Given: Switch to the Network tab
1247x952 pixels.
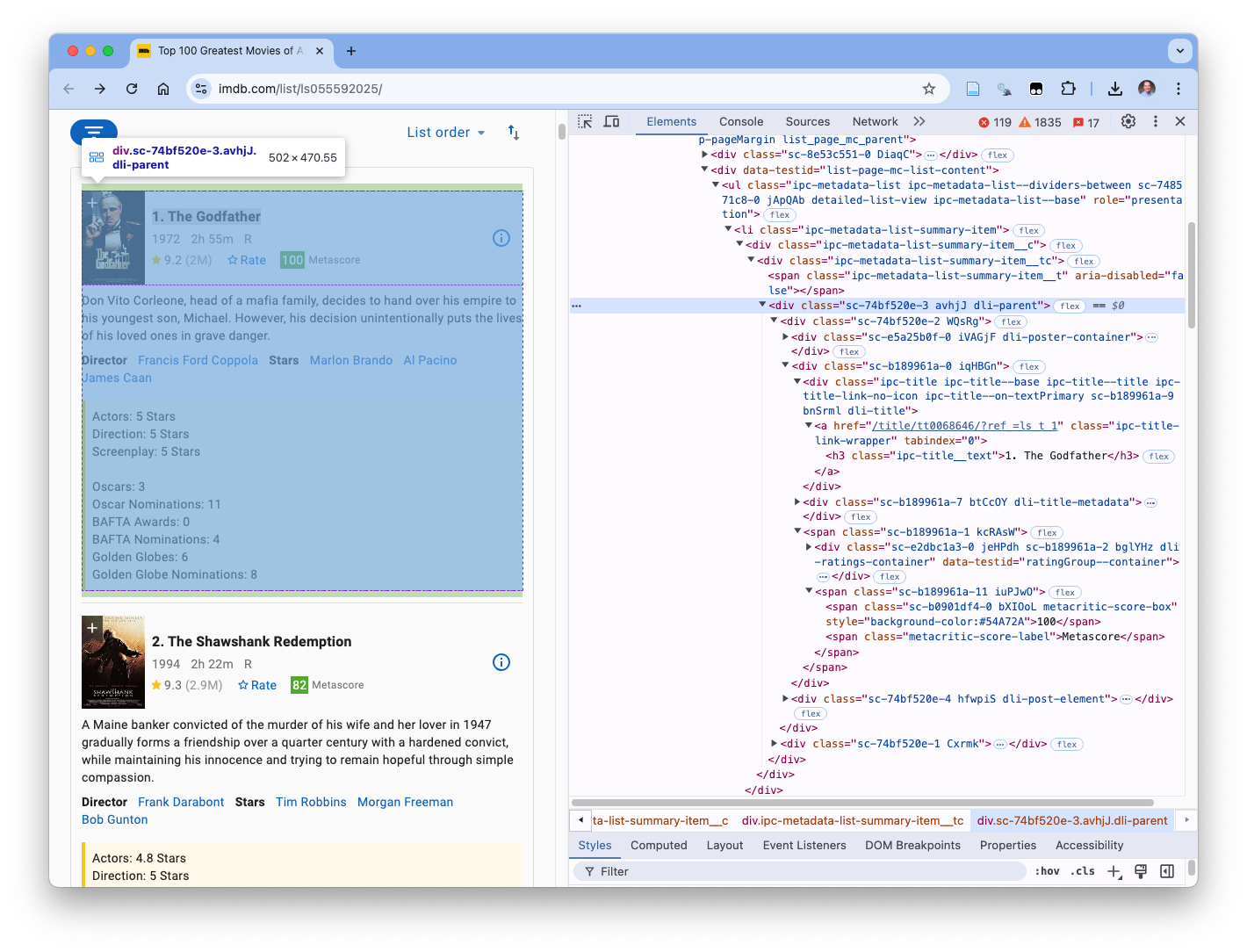Looking at the screenshot, I should [875, 122].
